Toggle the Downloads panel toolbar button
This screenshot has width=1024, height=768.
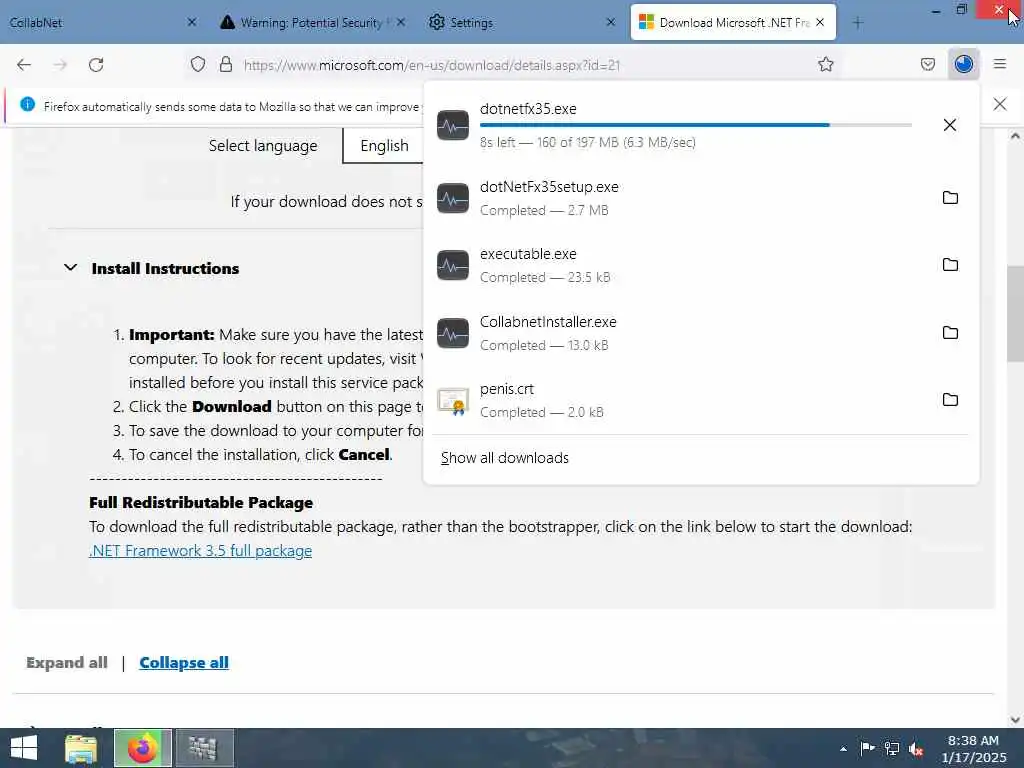coord(963,64)
